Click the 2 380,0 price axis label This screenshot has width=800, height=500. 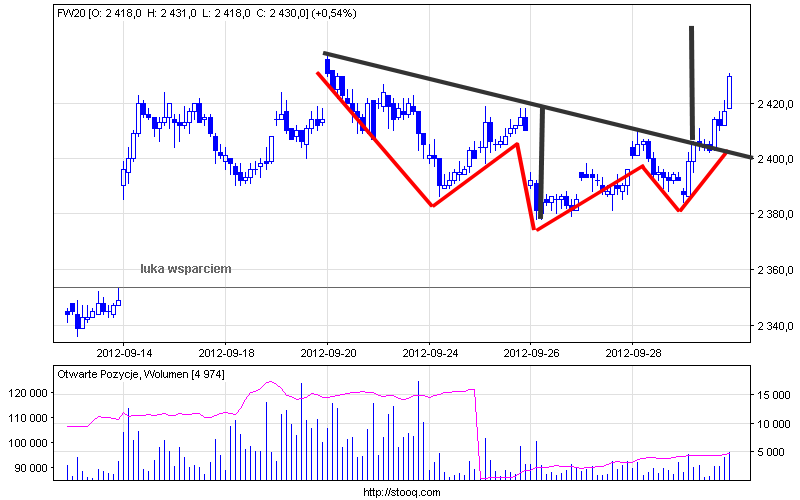[x=775, y=214]
